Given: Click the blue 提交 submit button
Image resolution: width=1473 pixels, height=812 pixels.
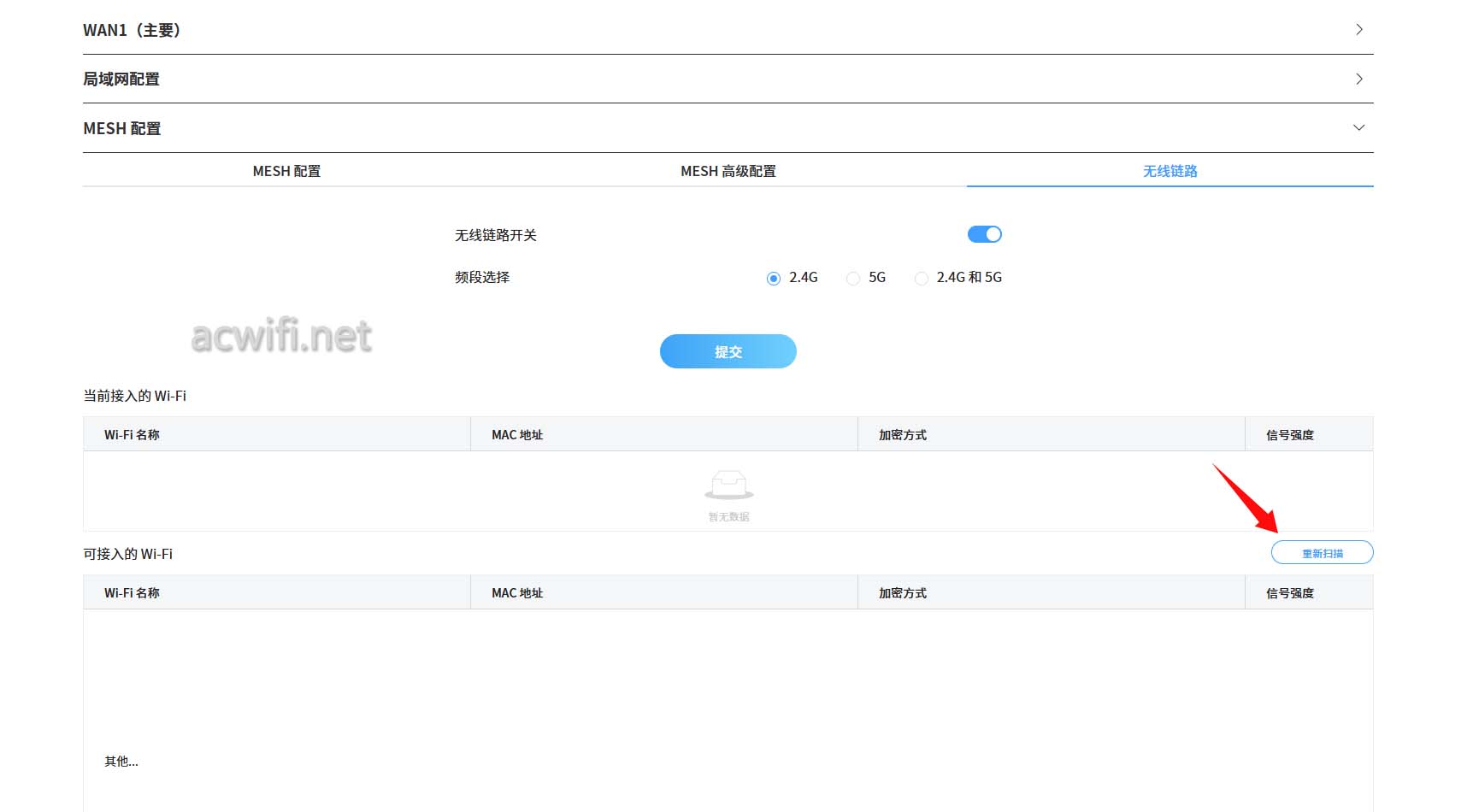Looking at the screenshot, I should [x=728, y=351].
